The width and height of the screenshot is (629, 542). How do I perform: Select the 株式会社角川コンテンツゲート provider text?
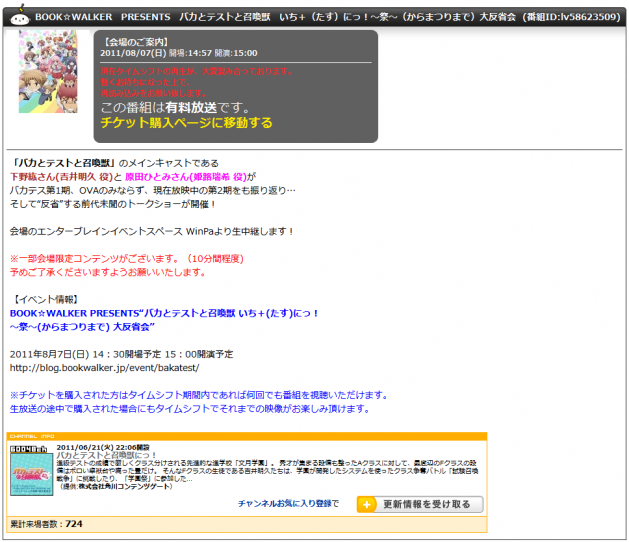(x=123, y=486)
